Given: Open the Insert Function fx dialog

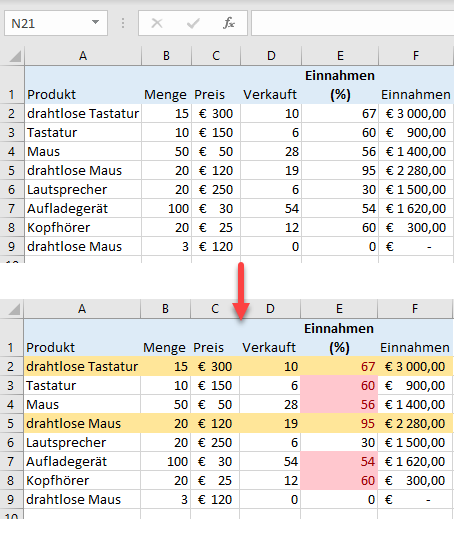Looking at the screenshot, I should [x=229, y=23].
